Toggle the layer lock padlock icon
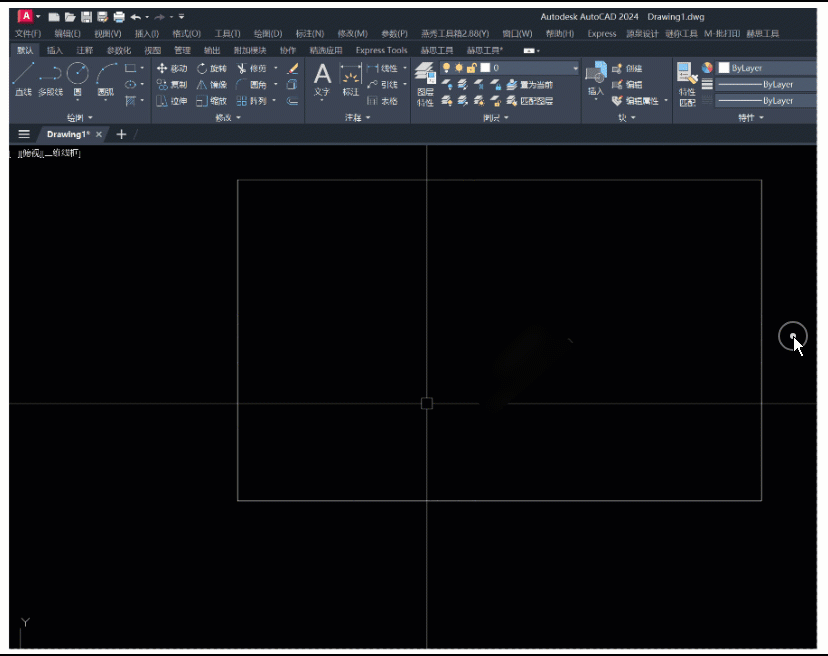Viewport: 828px width, 656px height. click(x=471, y=68)
